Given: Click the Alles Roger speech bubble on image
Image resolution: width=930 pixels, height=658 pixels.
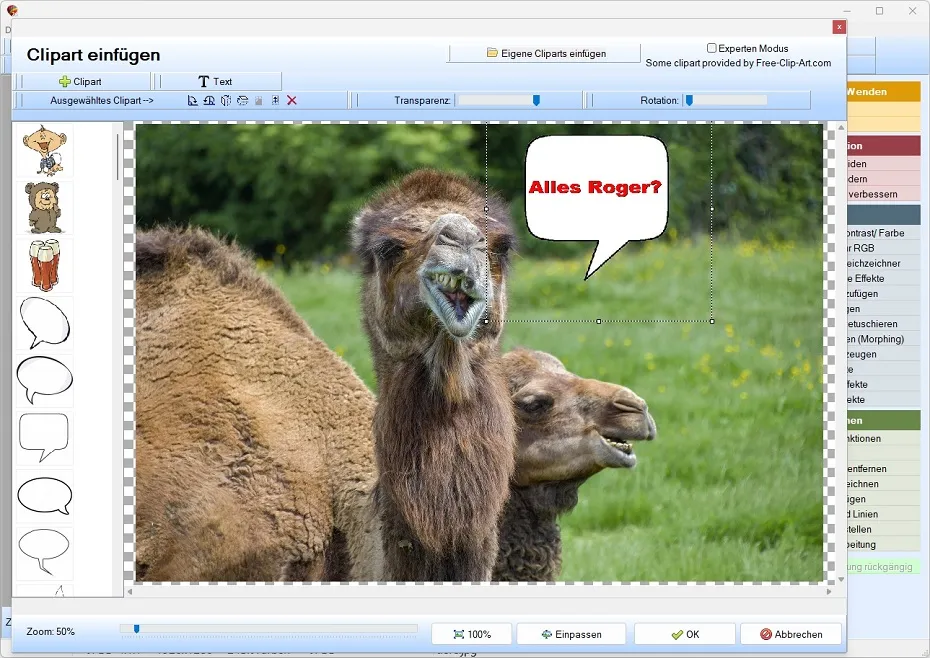Looking at the screenshot, I should pyautogui.click(x=596, y=206).
